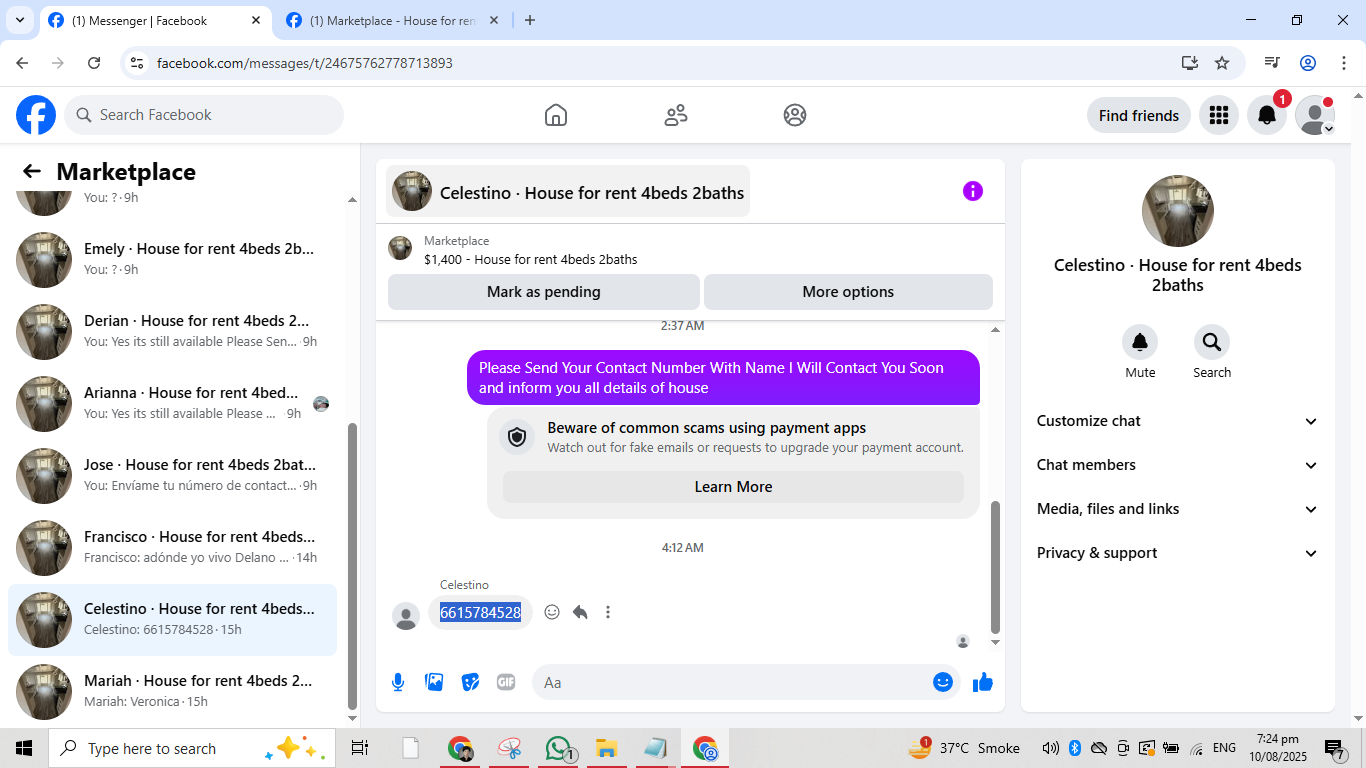
Task: Click the browser address bar URL
Action: click(x=305, y=63)
